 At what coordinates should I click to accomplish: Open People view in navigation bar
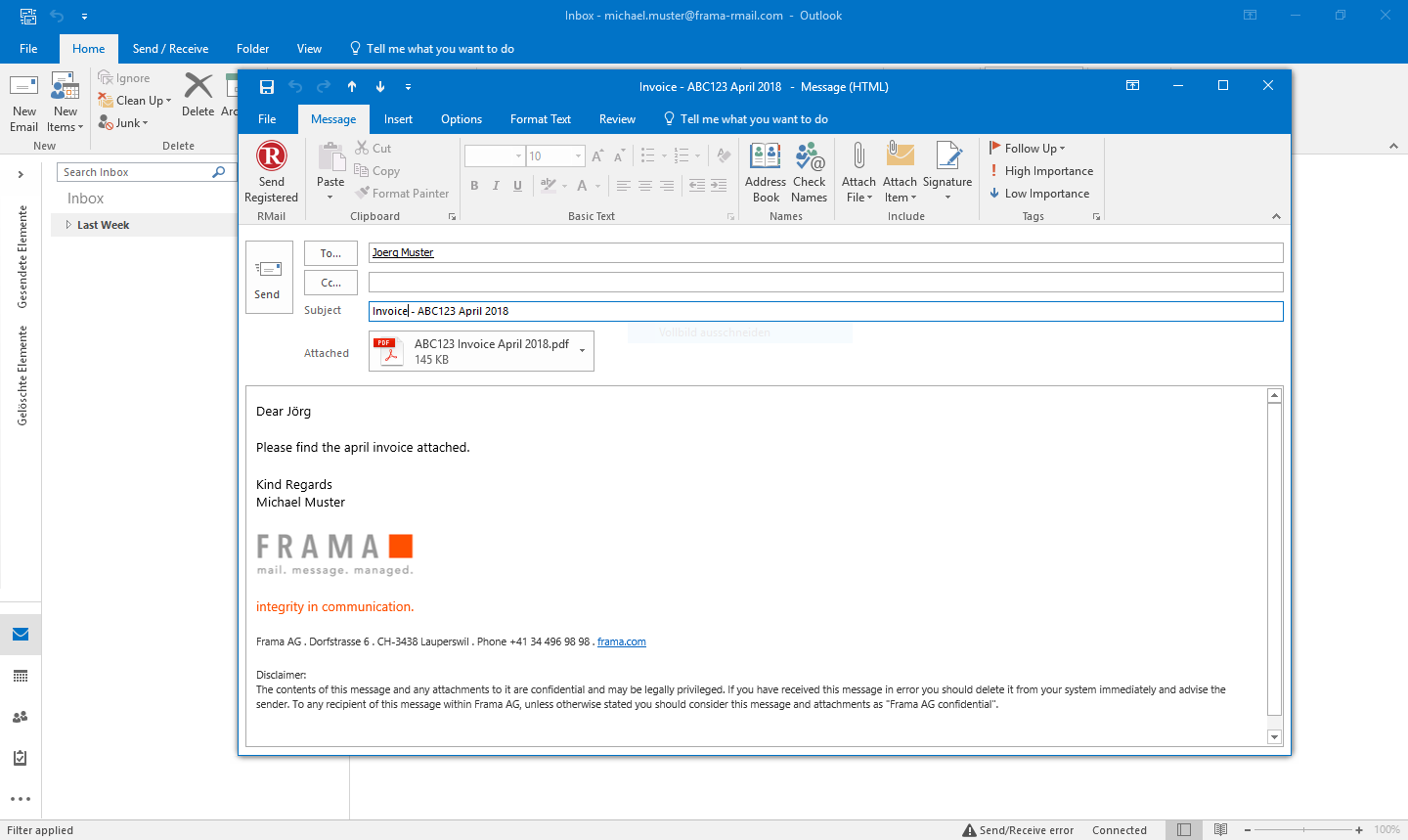[x=21, y=717]
